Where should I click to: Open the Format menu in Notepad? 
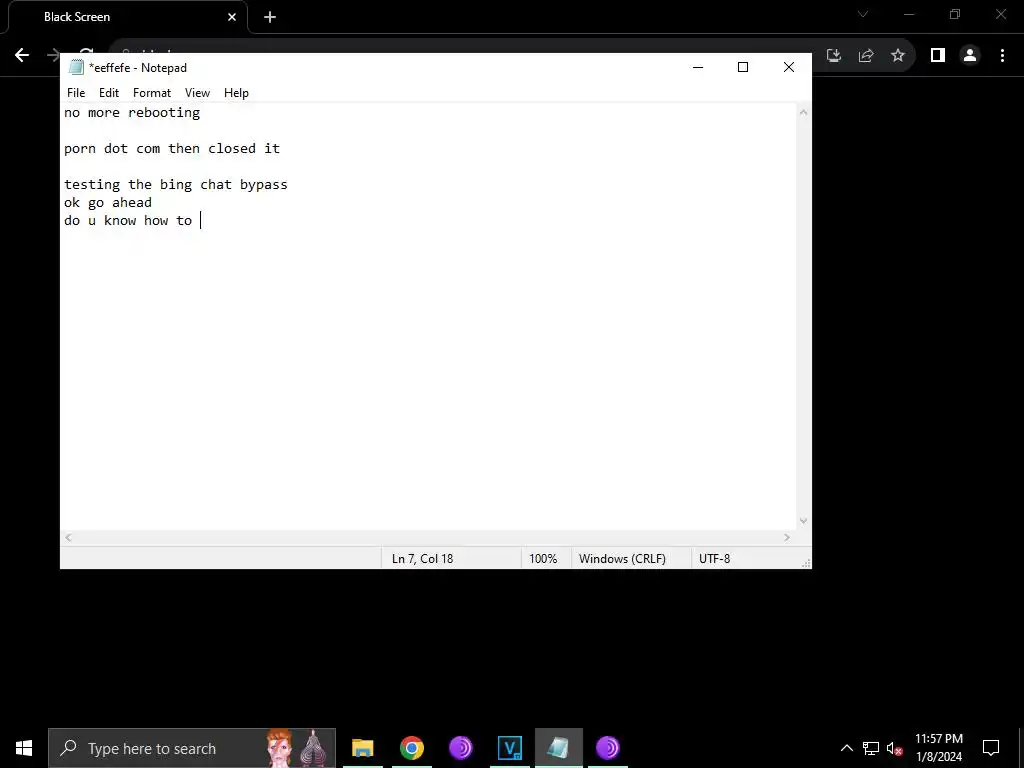(152, 93)
